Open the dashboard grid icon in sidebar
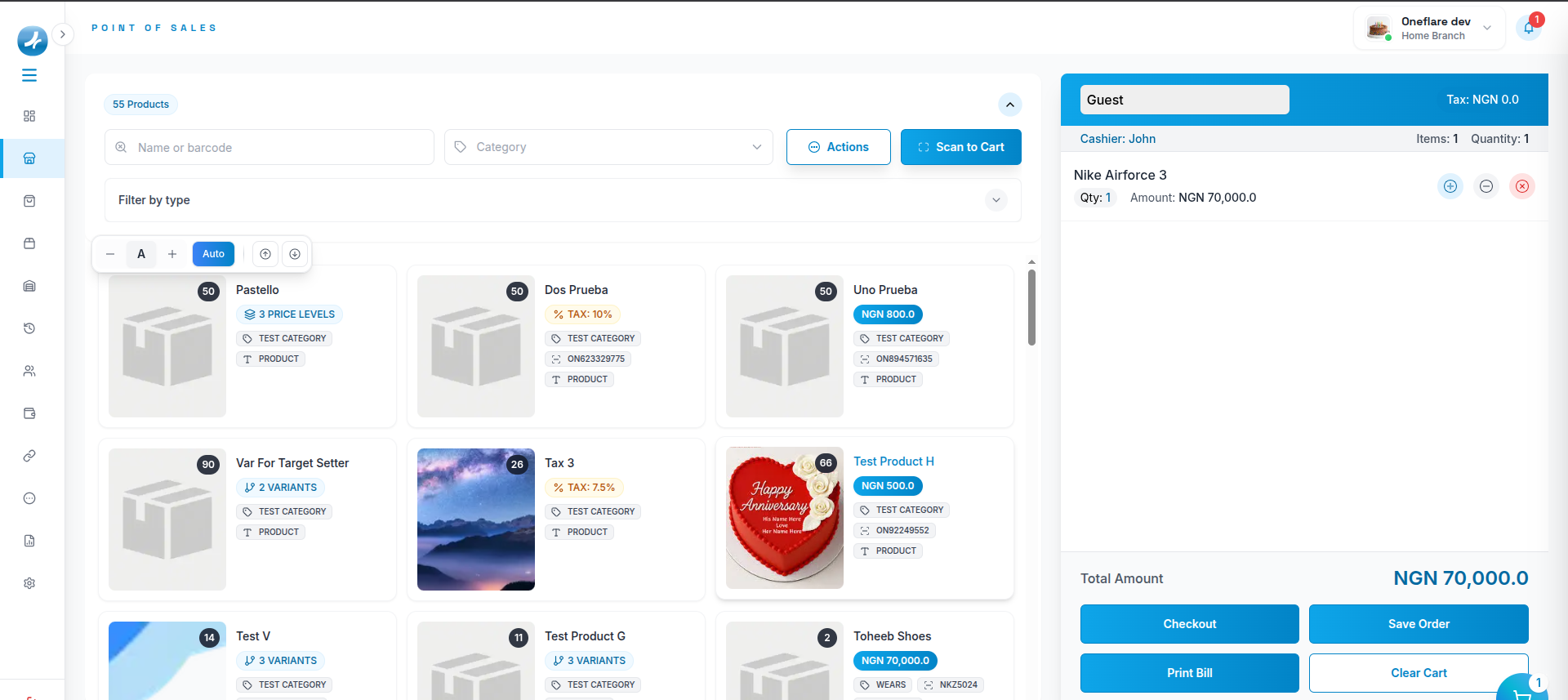 (29, 116)
